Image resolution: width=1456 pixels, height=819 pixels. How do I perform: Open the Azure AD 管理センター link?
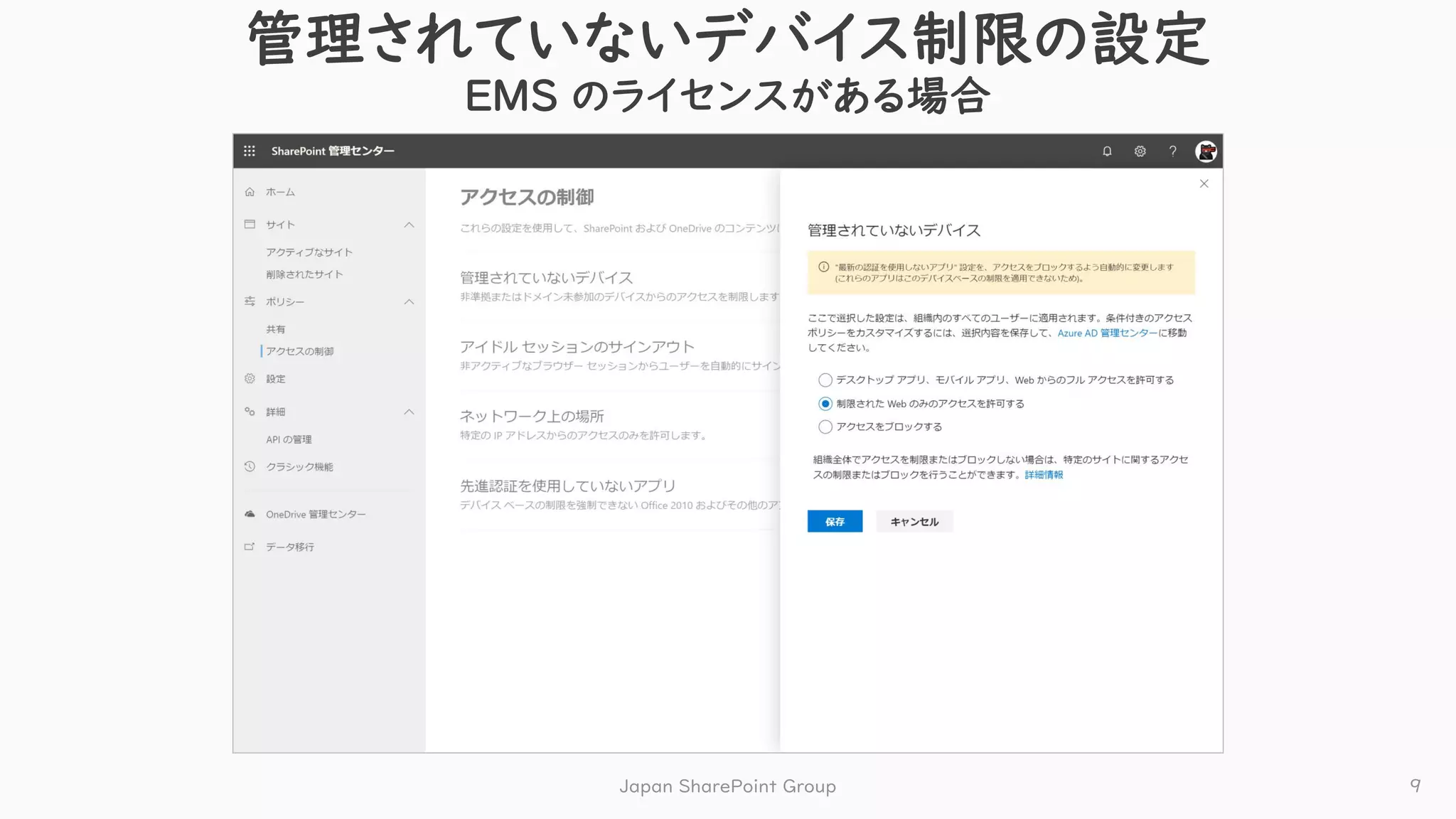(1107, 333)
